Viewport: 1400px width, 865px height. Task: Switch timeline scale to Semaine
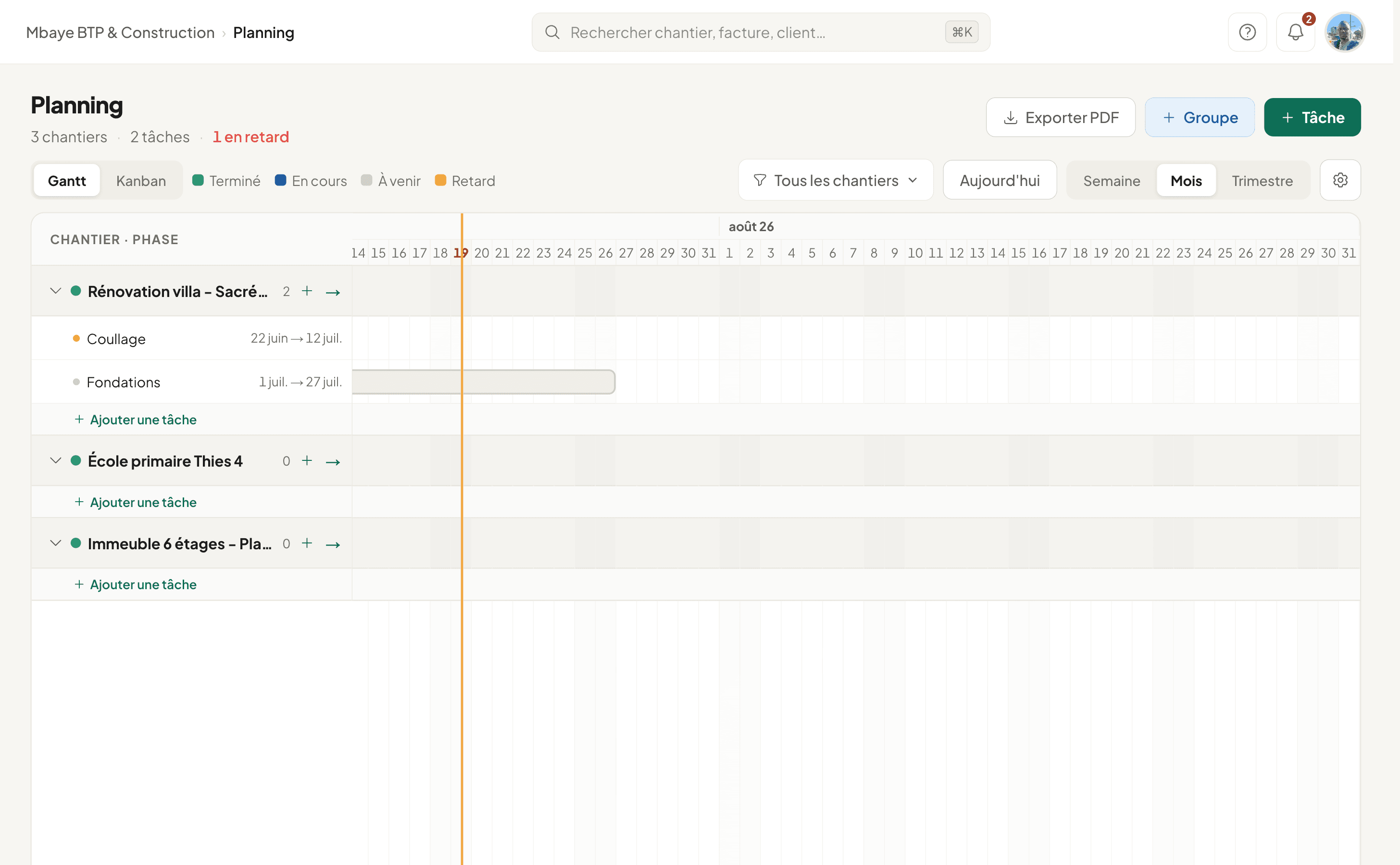point(1112,181)
